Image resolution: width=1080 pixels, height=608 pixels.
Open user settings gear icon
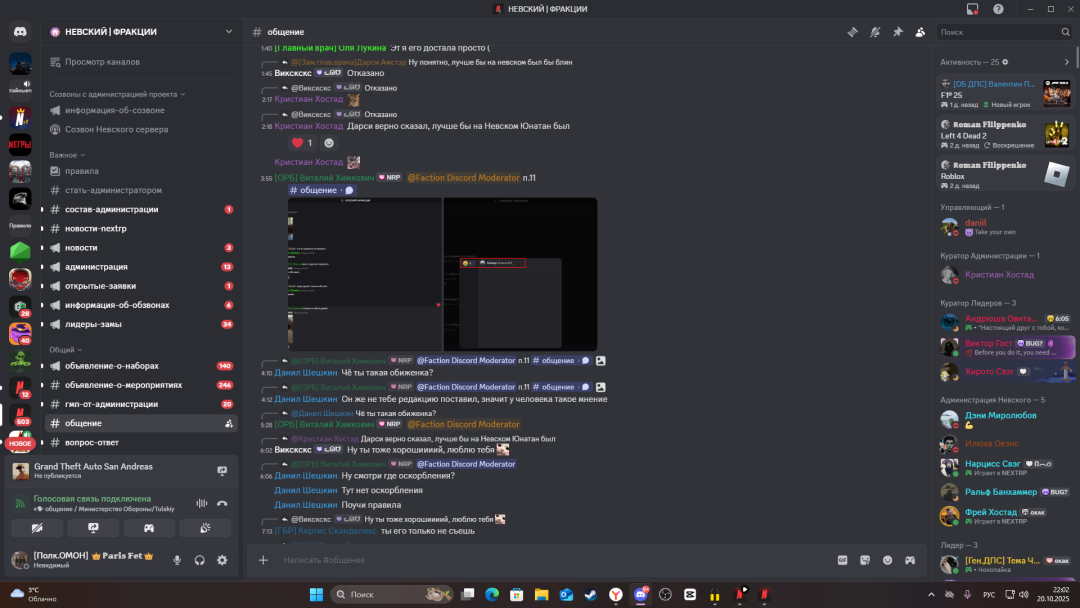pos(222,560)
